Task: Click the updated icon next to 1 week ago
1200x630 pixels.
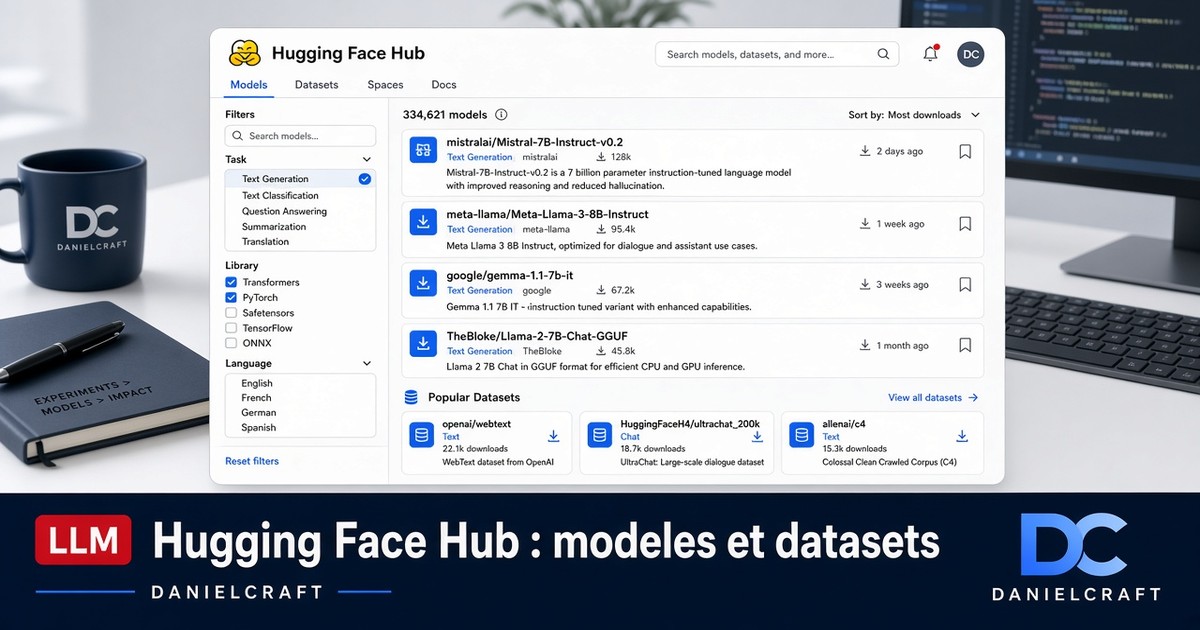Action: (865, 224)
